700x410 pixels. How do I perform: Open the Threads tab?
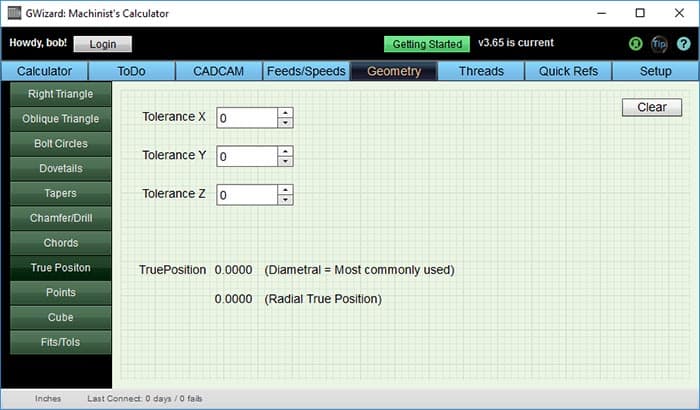(481, 71)
